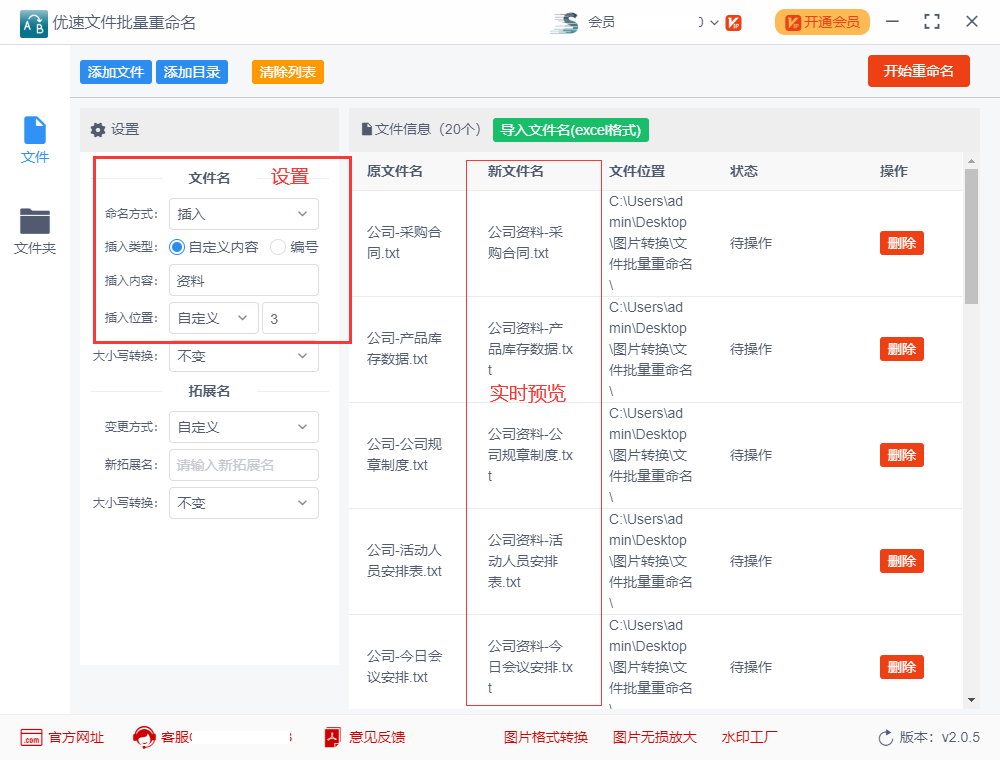Click 待操作 status of 公司-采购合同.txt row

[x=751, y=243]
